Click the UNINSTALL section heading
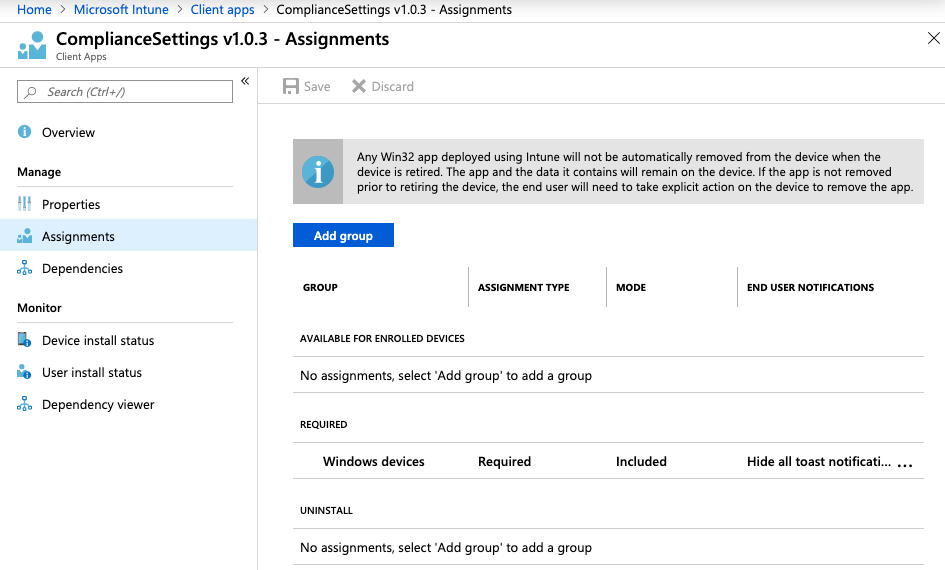Screen dimensions: 945x570 click(x=326, y=511)
